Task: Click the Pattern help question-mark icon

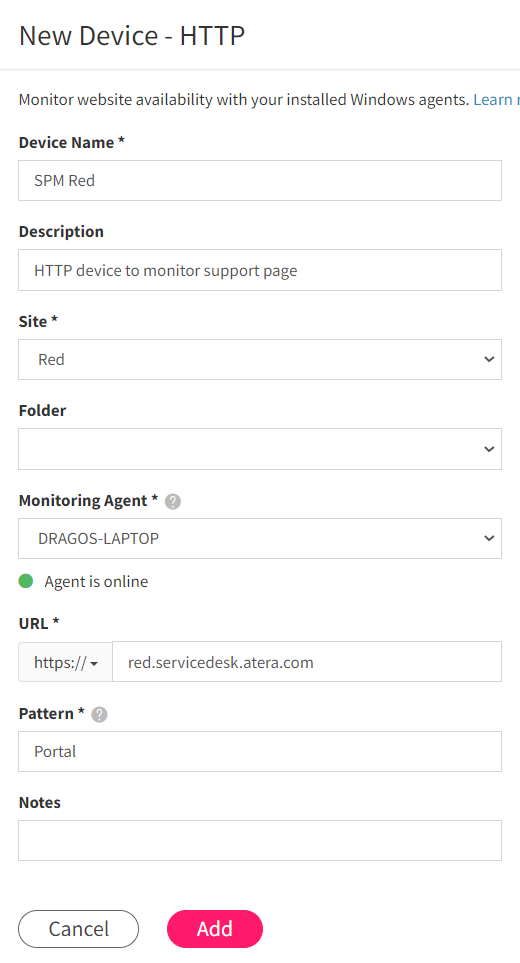Action: pos(99,714)
